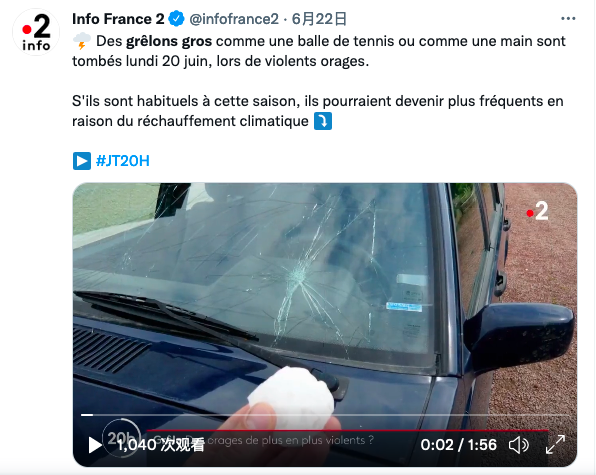Click the blue verified badge
Screen dimensions: 596x475
pyautogui.click(x=176, y=19)
